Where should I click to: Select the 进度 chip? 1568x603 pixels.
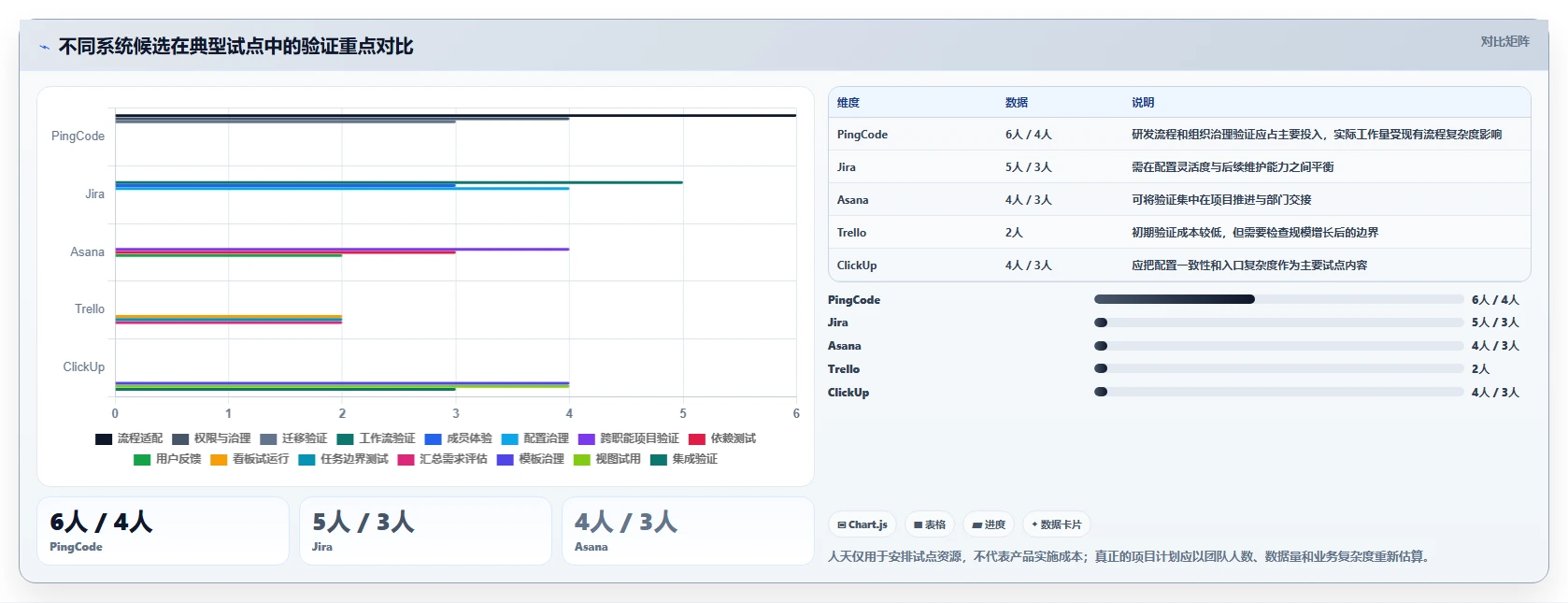coord(989,524)
